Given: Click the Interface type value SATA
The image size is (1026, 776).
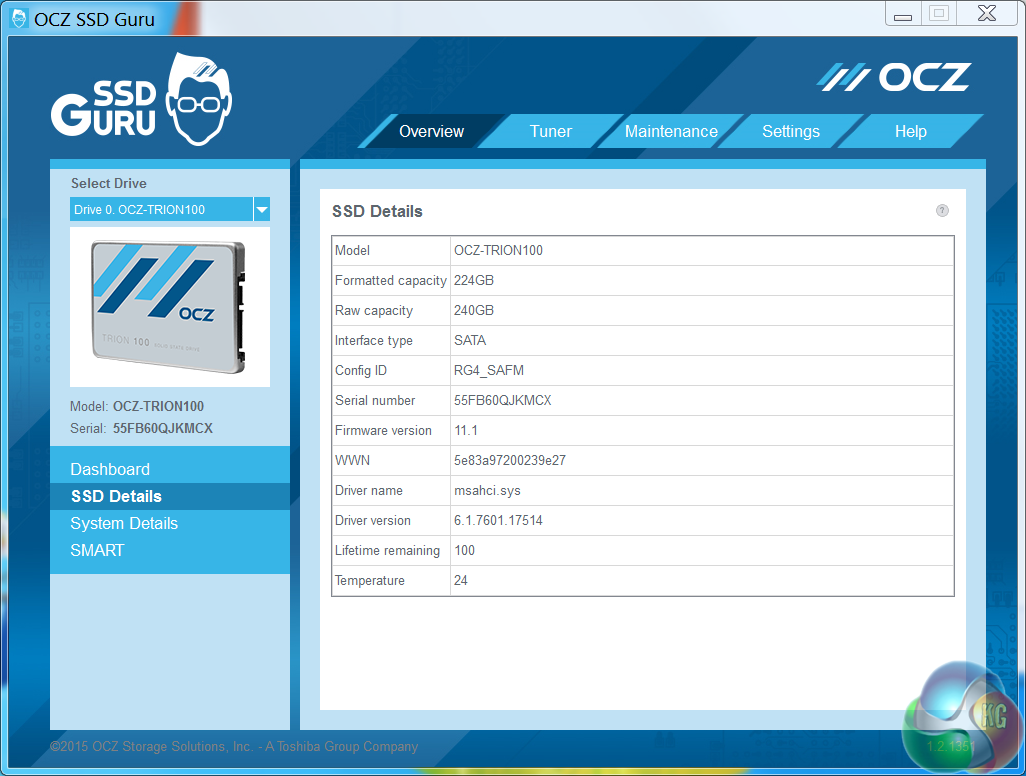Looking at the screenshot, I should (x=470, y=340).
